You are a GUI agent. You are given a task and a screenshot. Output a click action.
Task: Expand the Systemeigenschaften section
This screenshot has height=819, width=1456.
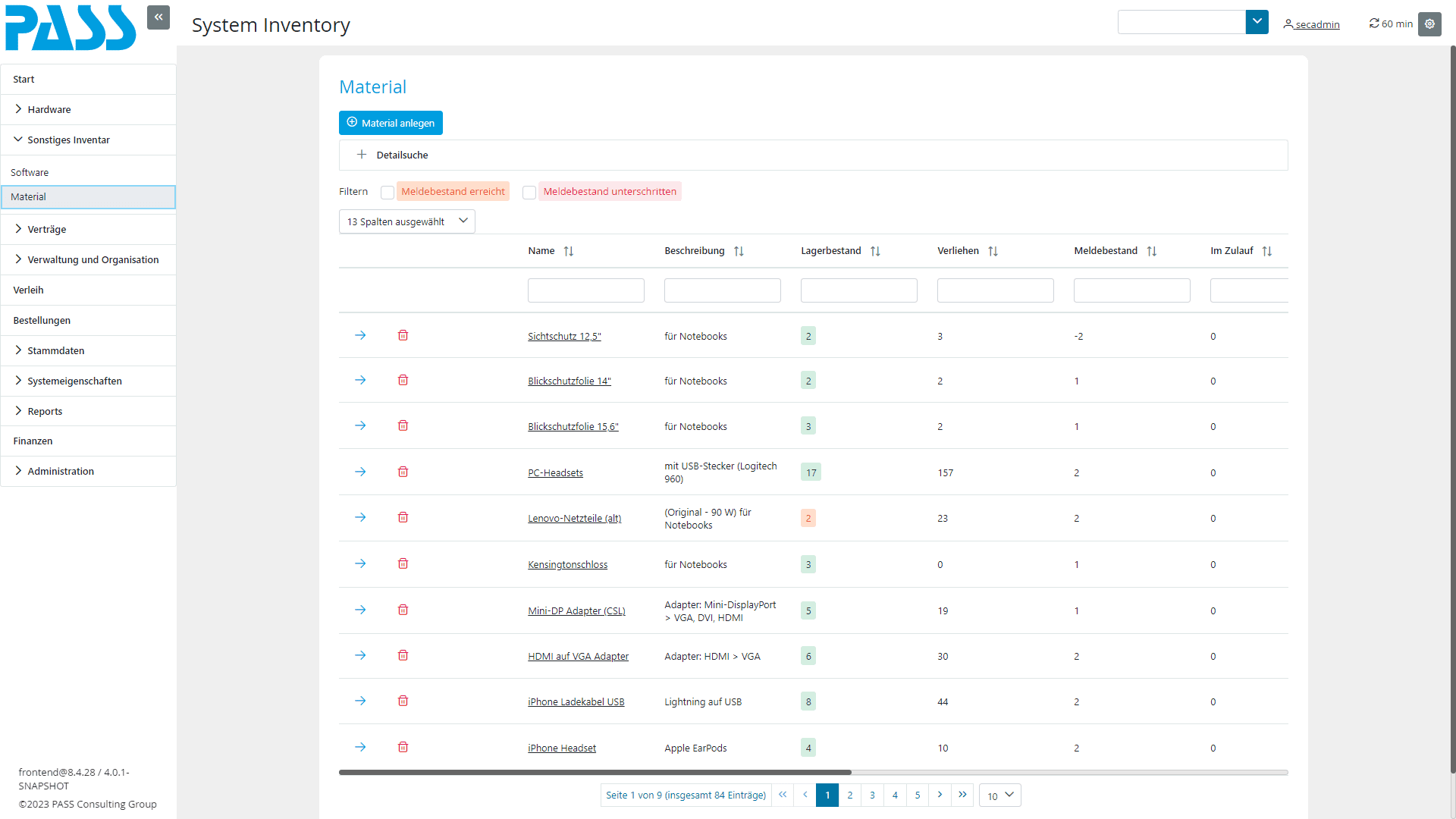(x=88, y=381)
